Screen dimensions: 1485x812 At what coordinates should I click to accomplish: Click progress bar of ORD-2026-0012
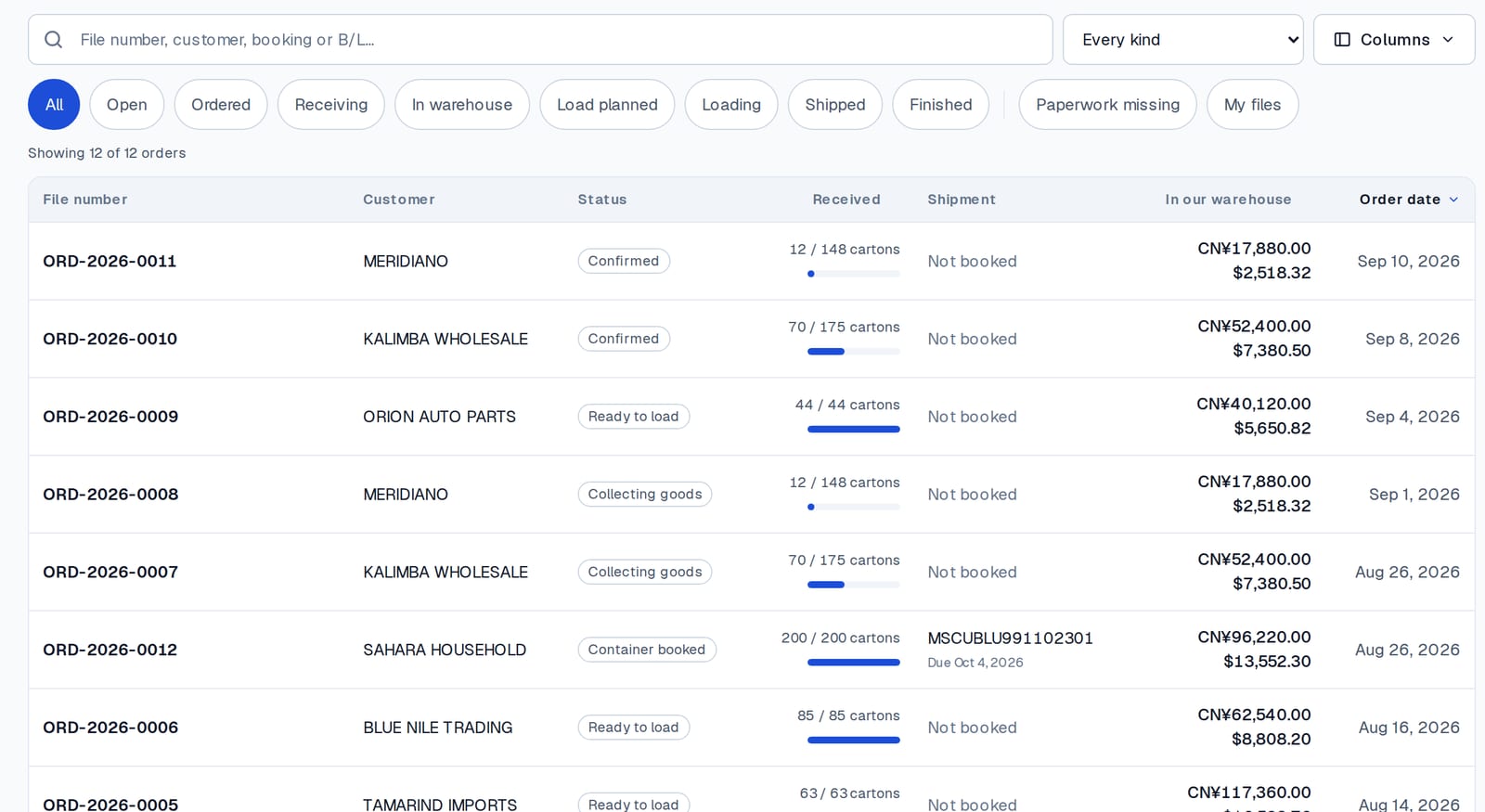(x=854, y=663)
